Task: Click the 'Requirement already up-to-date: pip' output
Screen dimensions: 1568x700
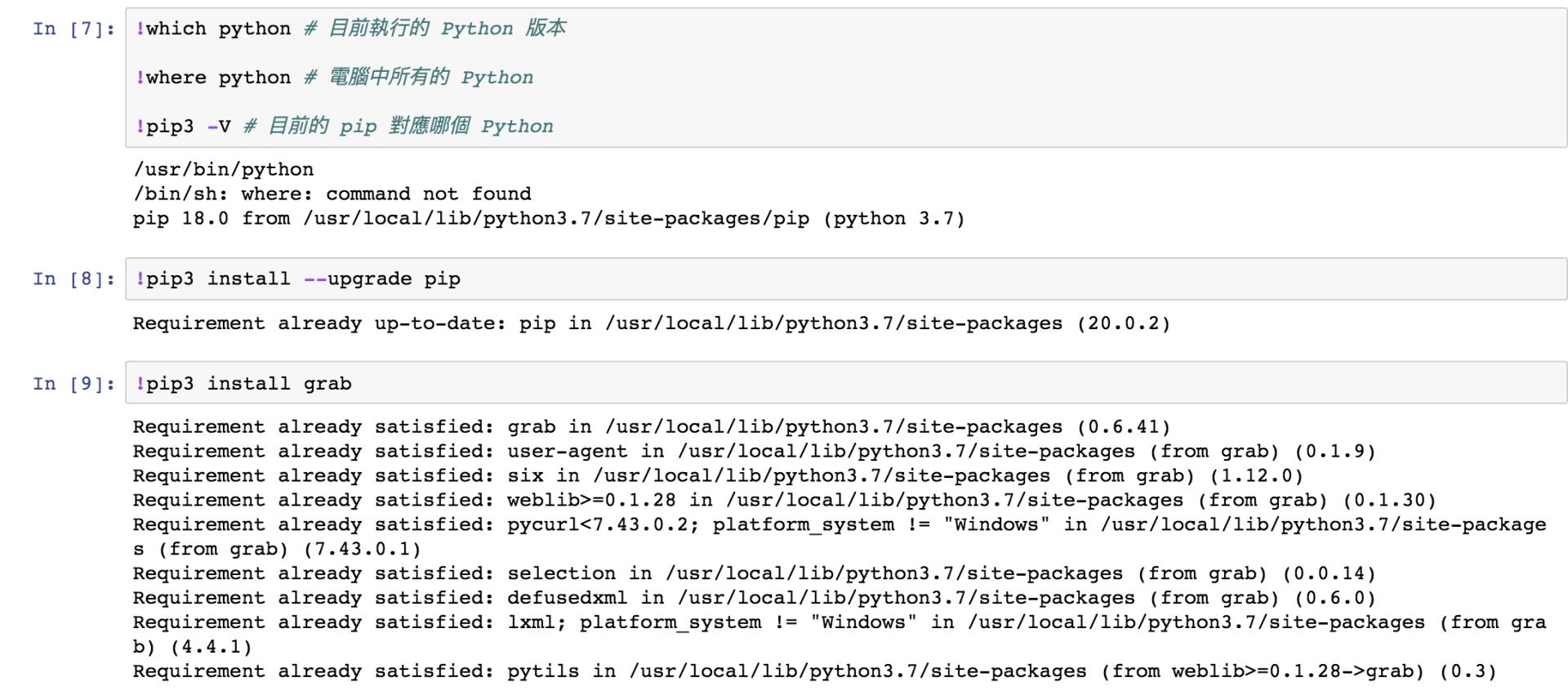Action: click(x=651, y=323)
